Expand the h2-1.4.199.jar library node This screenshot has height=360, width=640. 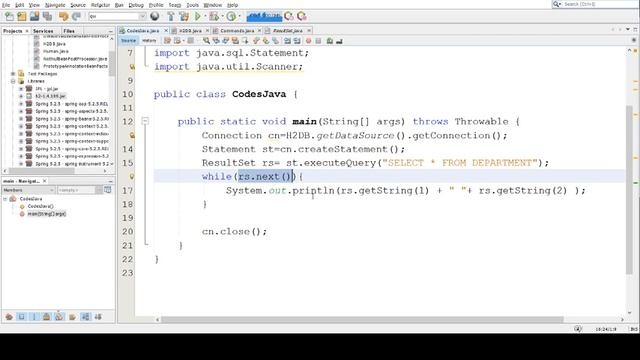(21, 96)
